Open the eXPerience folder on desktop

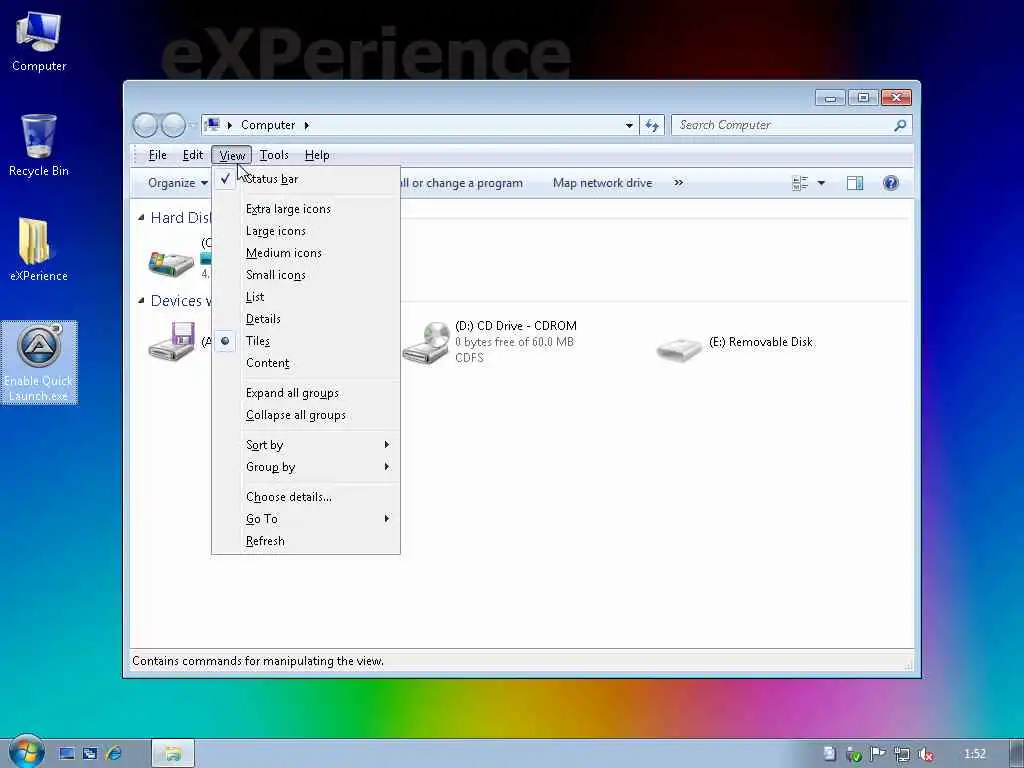click(x=39, y=249)
